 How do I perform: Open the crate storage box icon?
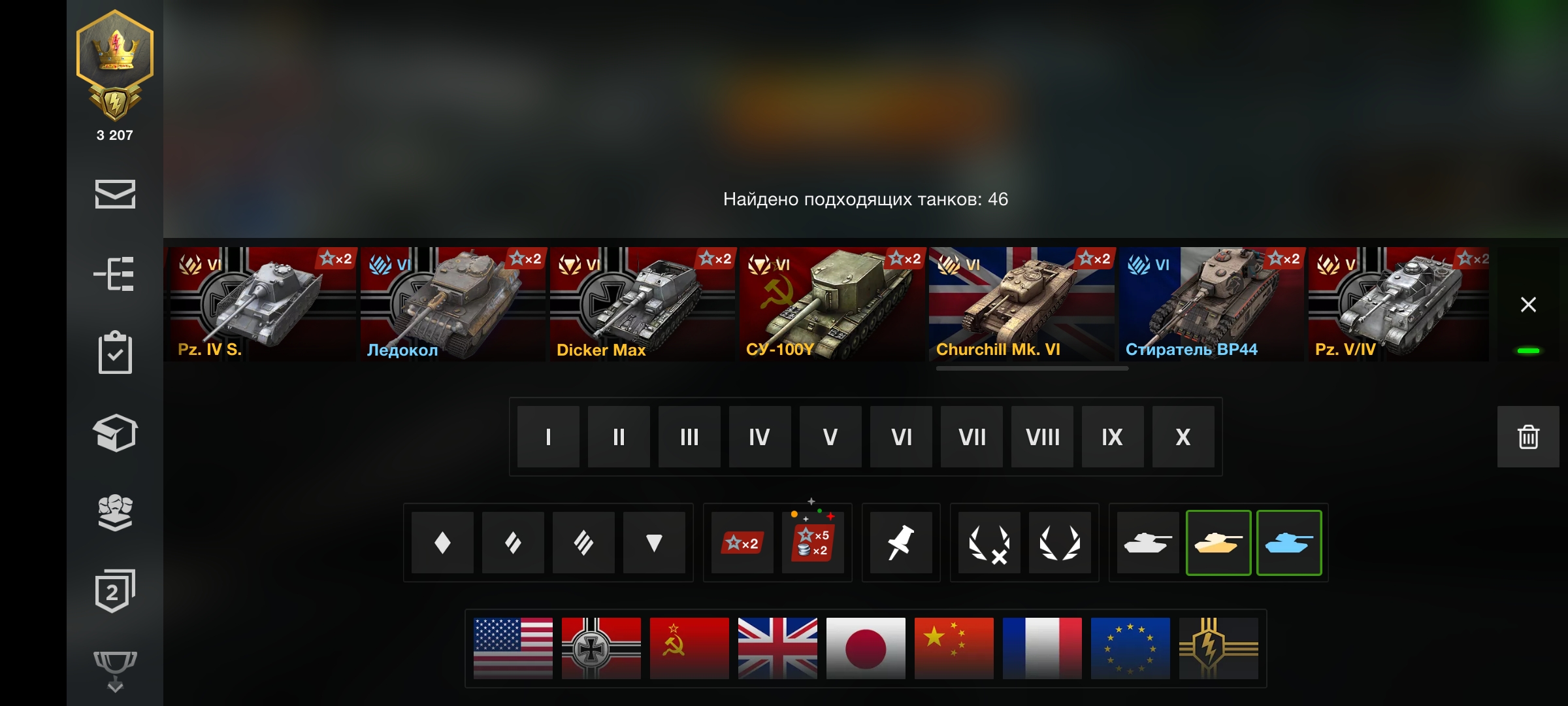point(115,433)
